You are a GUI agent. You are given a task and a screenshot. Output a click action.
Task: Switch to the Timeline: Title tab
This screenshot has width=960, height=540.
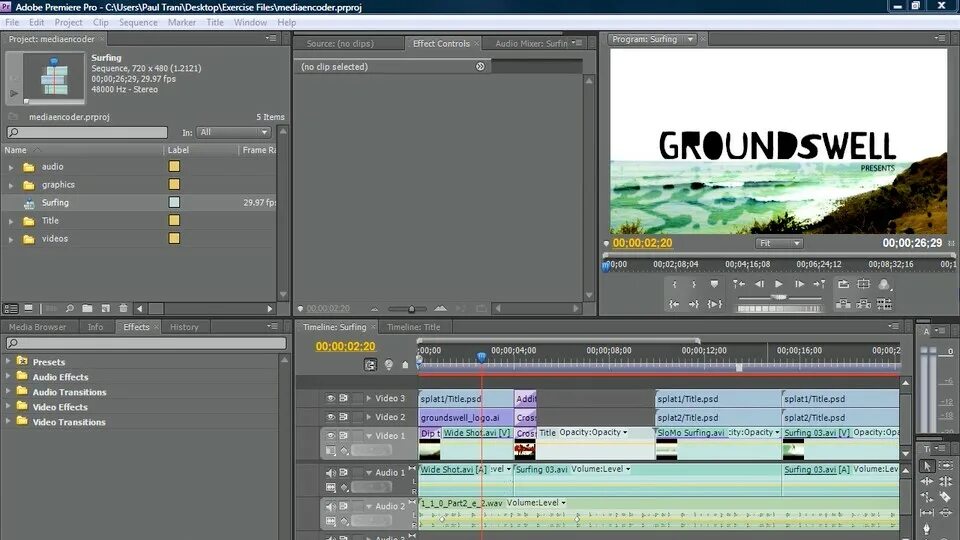tap(413, 327)
